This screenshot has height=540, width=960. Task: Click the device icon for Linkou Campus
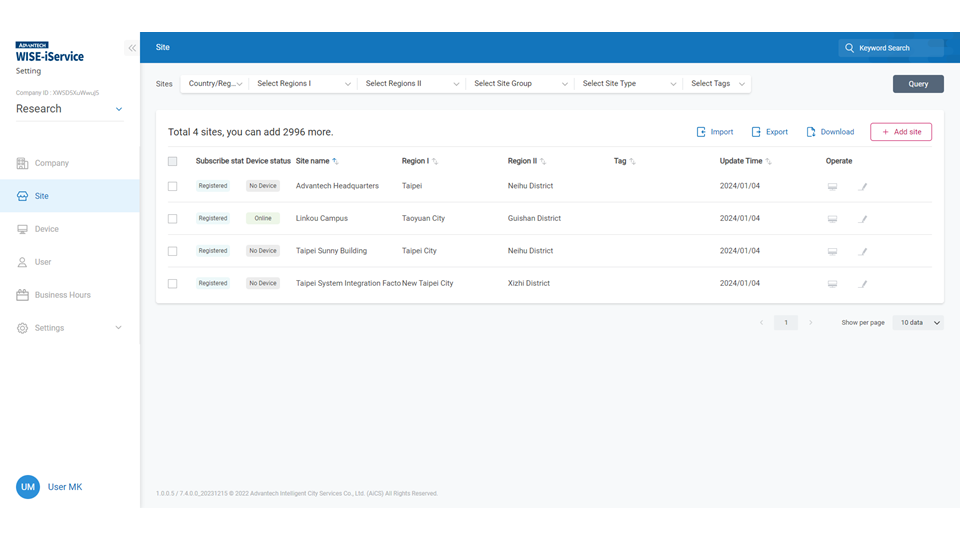(832, 219)
